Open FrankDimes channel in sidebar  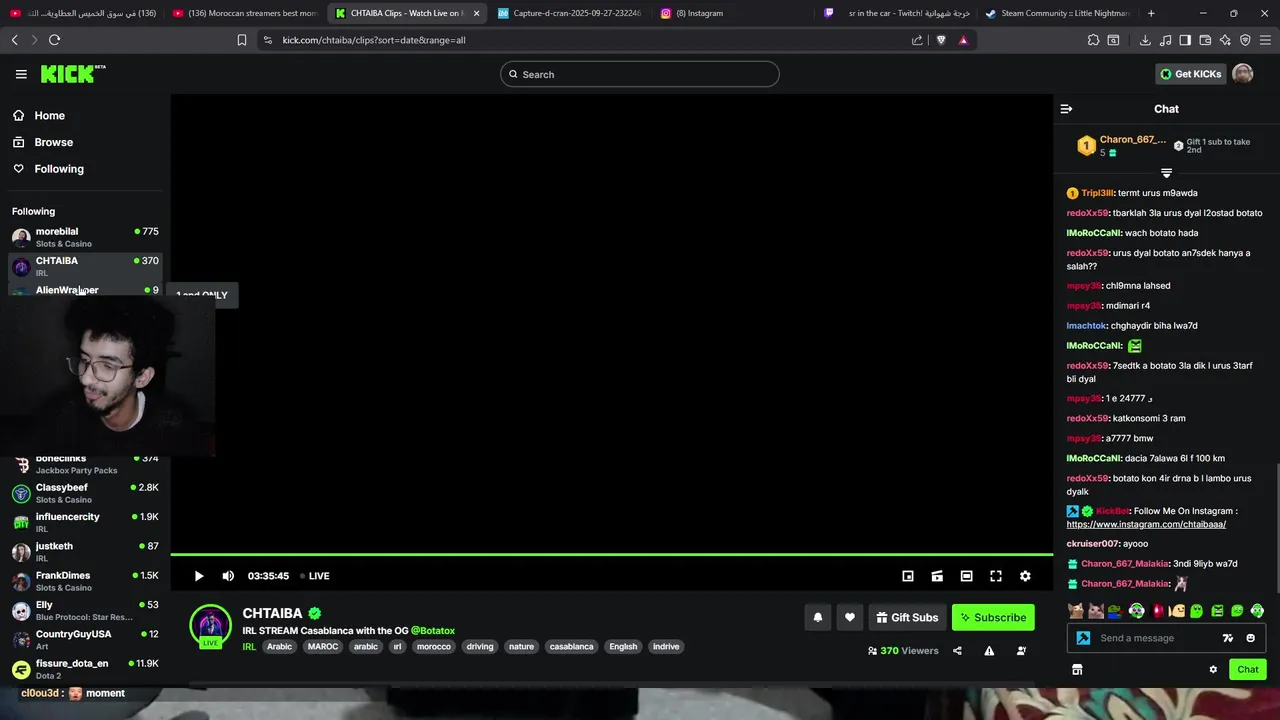[x=85, y=581]
